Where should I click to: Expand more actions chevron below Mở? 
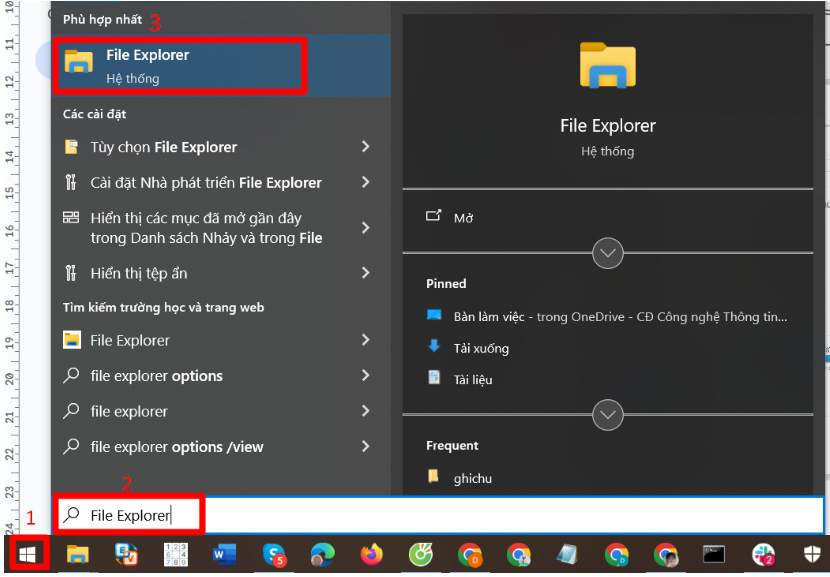pyautogui.click(x=608, y=253)
